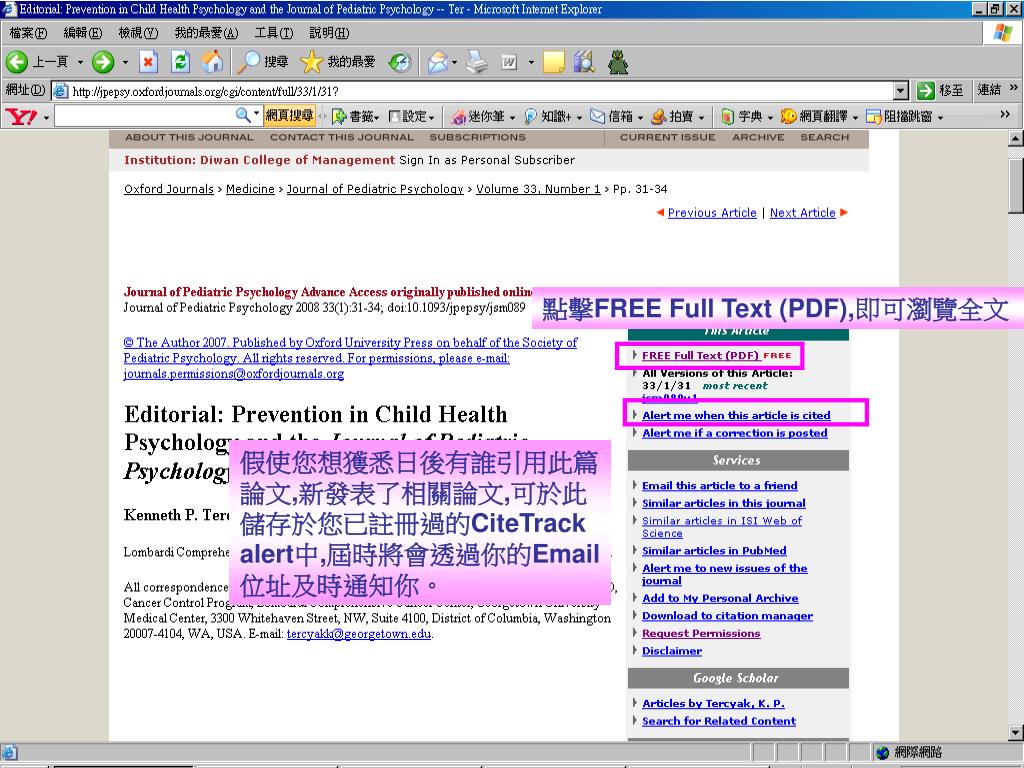Click Alert me when this article is cited
Screen dimensions: 1024x768
[x=736, y=415]
